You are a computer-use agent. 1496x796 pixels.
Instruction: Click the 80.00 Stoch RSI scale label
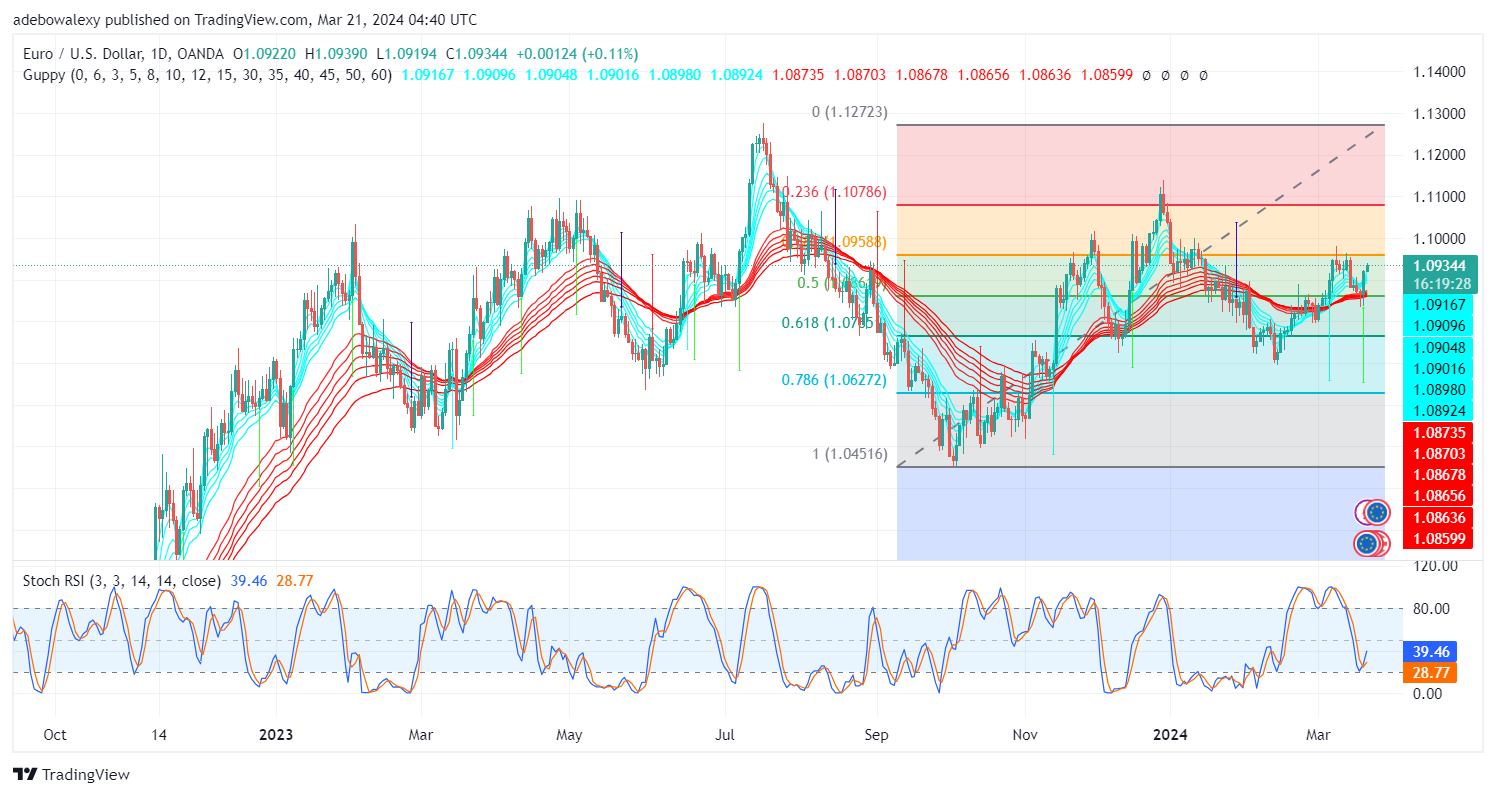coord(1431,608)
